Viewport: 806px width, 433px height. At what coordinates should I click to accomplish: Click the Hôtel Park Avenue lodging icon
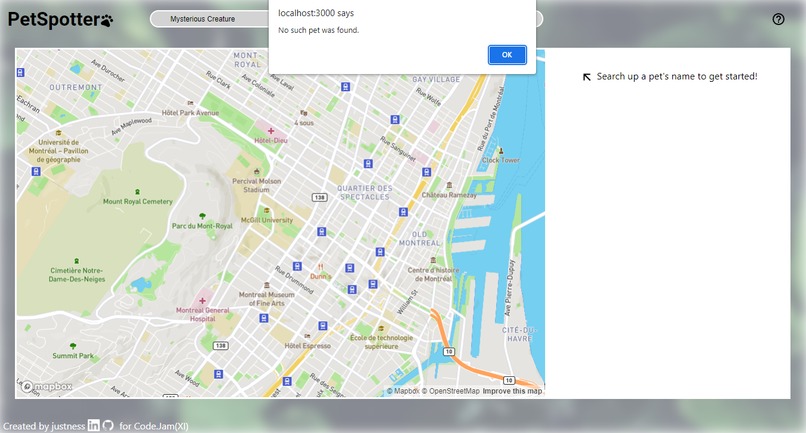(x=191, y=103)
